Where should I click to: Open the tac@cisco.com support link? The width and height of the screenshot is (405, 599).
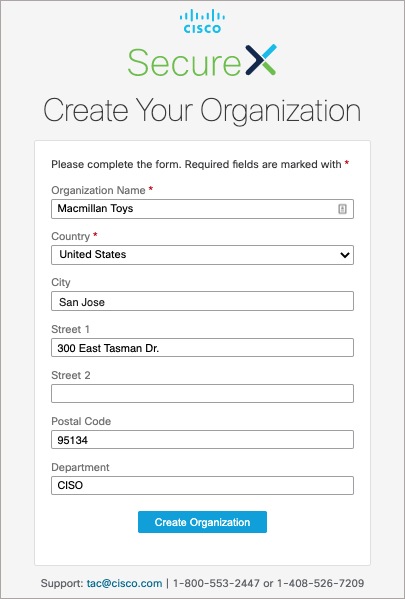[125, 583]
